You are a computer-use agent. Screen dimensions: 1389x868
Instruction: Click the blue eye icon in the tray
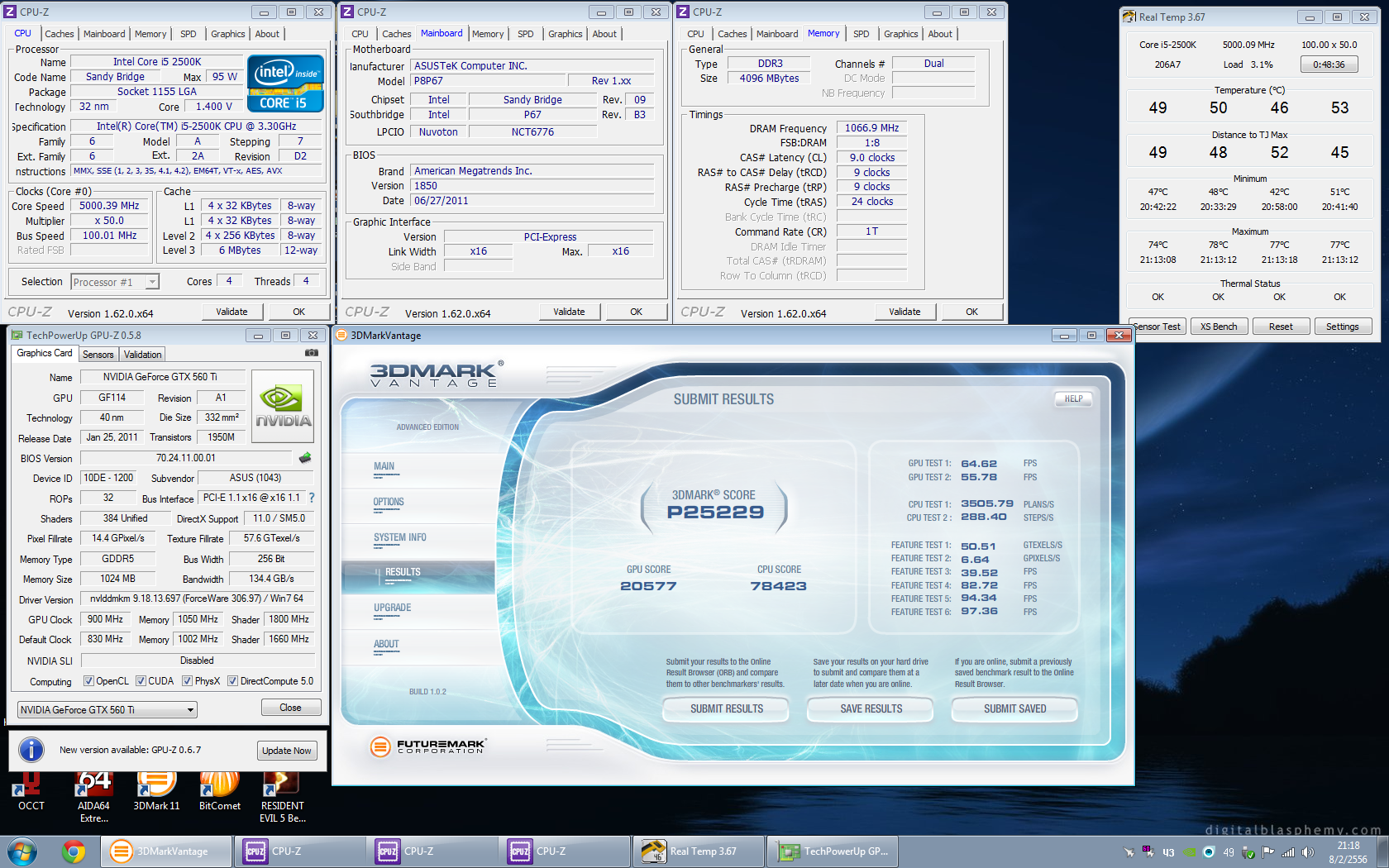pyautogui.click(x=1209, y=852)
